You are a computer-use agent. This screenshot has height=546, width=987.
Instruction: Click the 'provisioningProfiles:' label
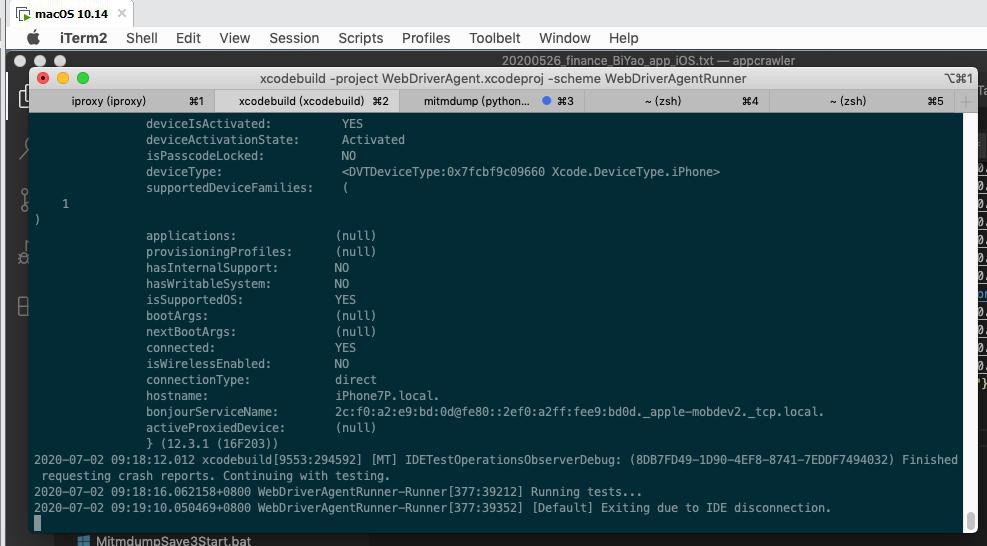pyautogui.click(x=219, y=252)
